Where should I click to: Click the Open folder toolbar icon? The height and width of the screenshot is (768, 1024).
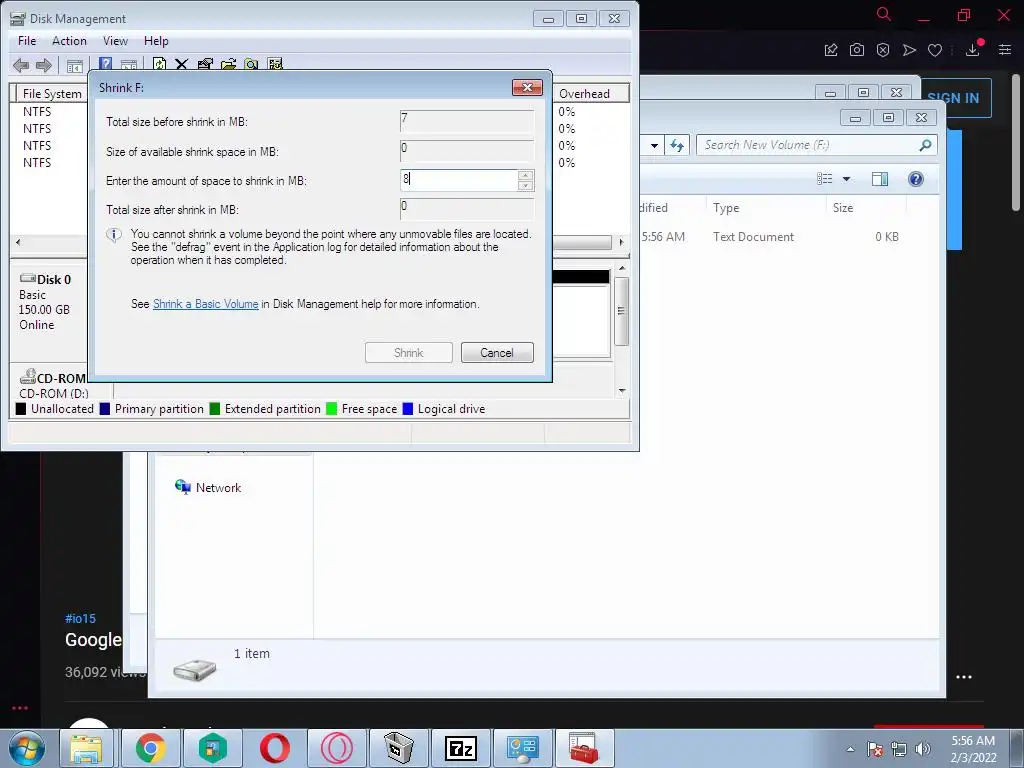coord(229,64)
